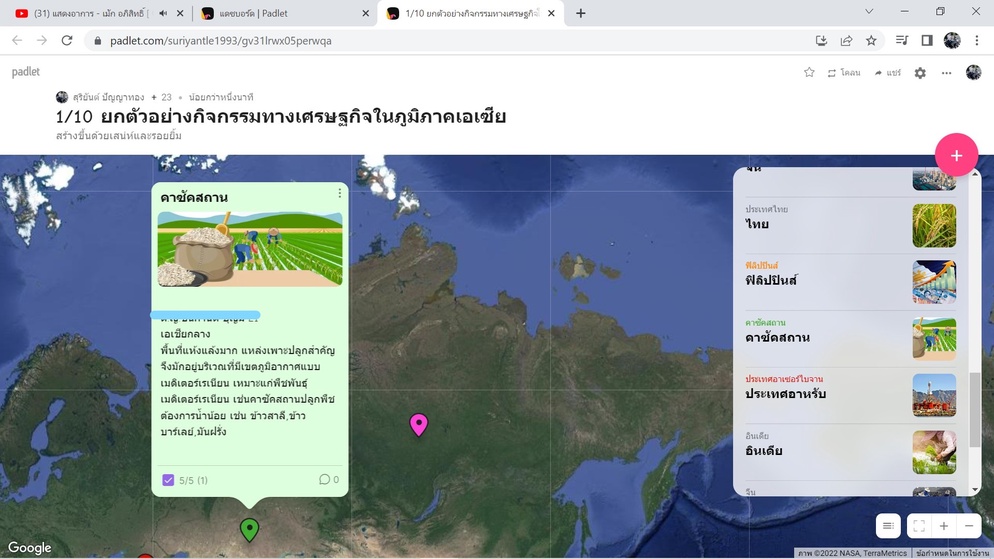
Task: Zoom in the map with plus button
Action: click(943, 525)
